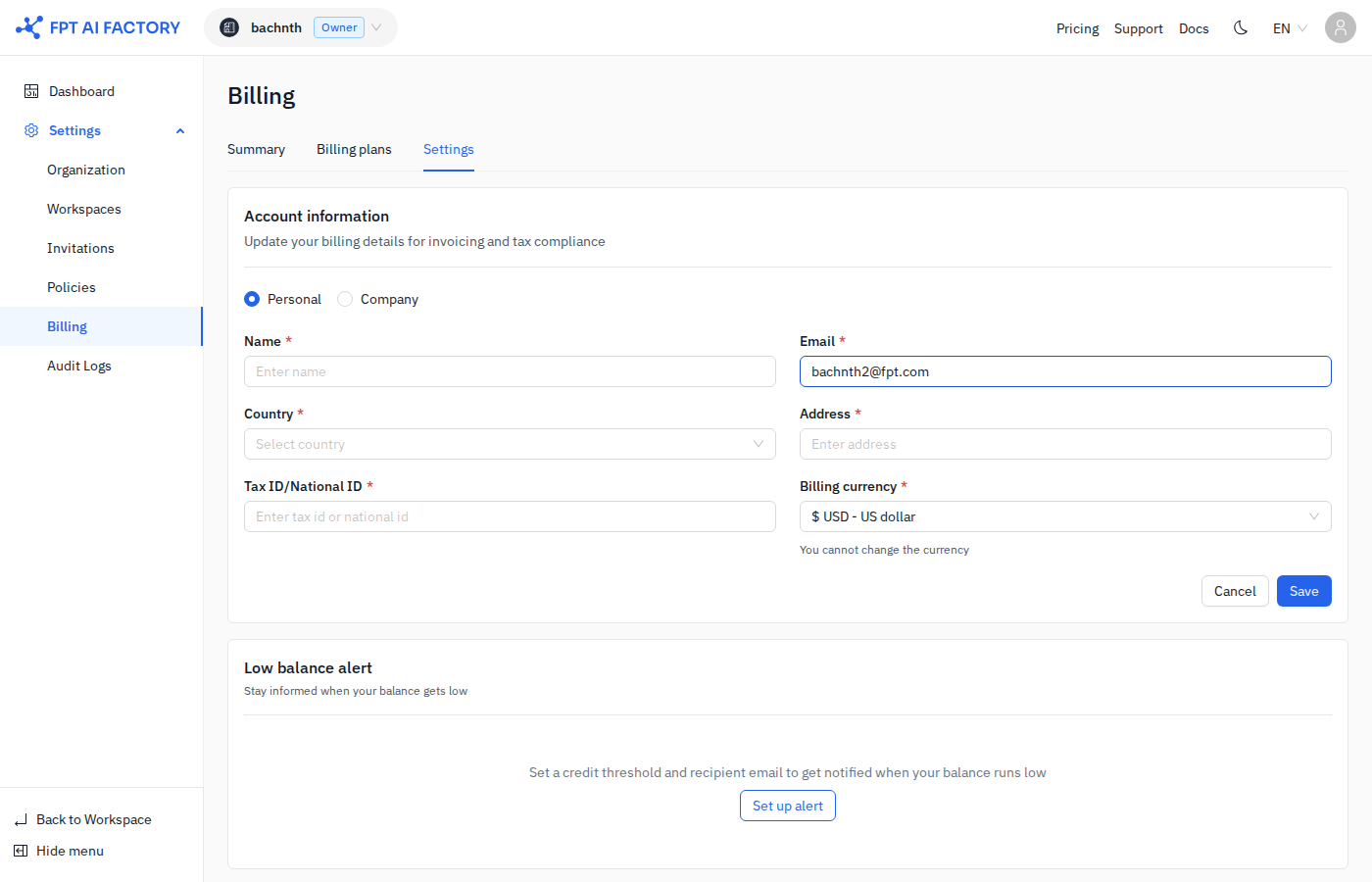This screenshot has height=882, width=1372.
Task: Focus the Tax ID/National ID field
Action: point(510,516)
